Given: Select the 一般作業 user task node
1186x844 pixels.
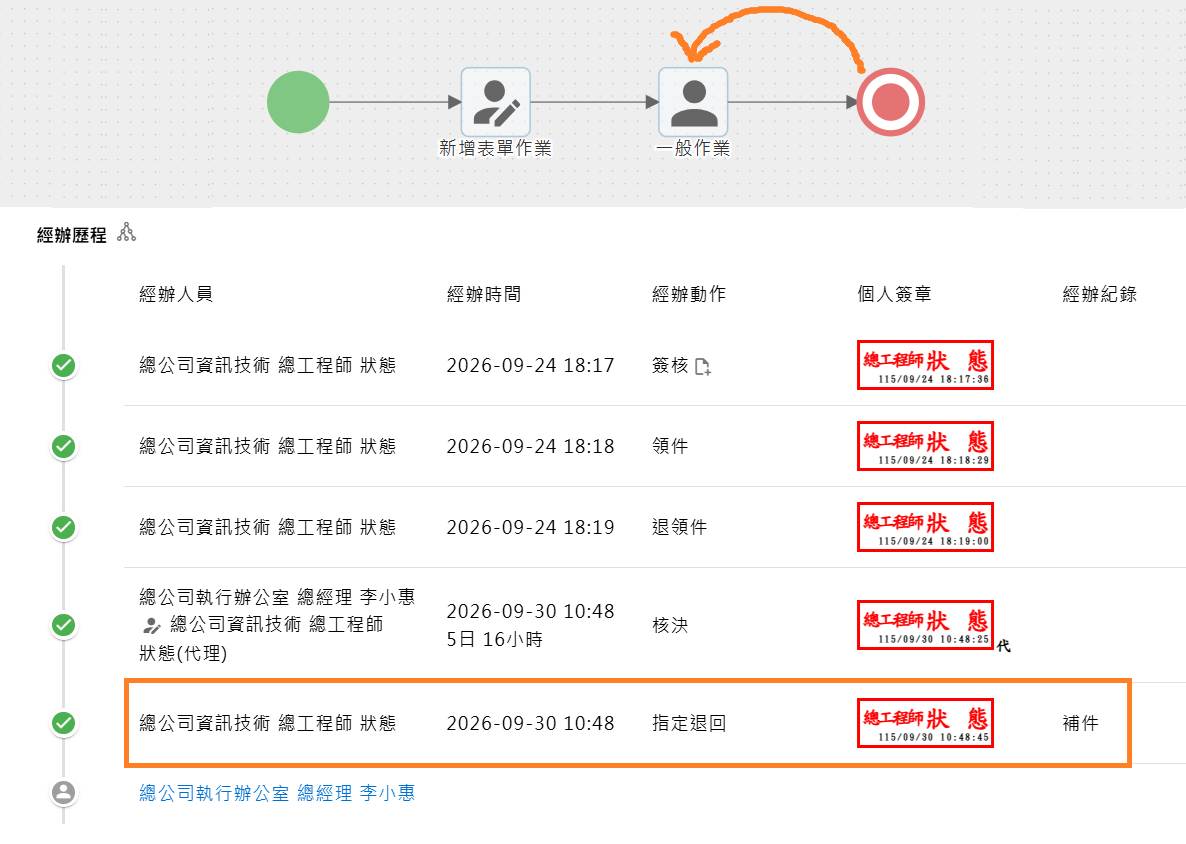Looking at the screenshot, I should click(x=693, y=102).
